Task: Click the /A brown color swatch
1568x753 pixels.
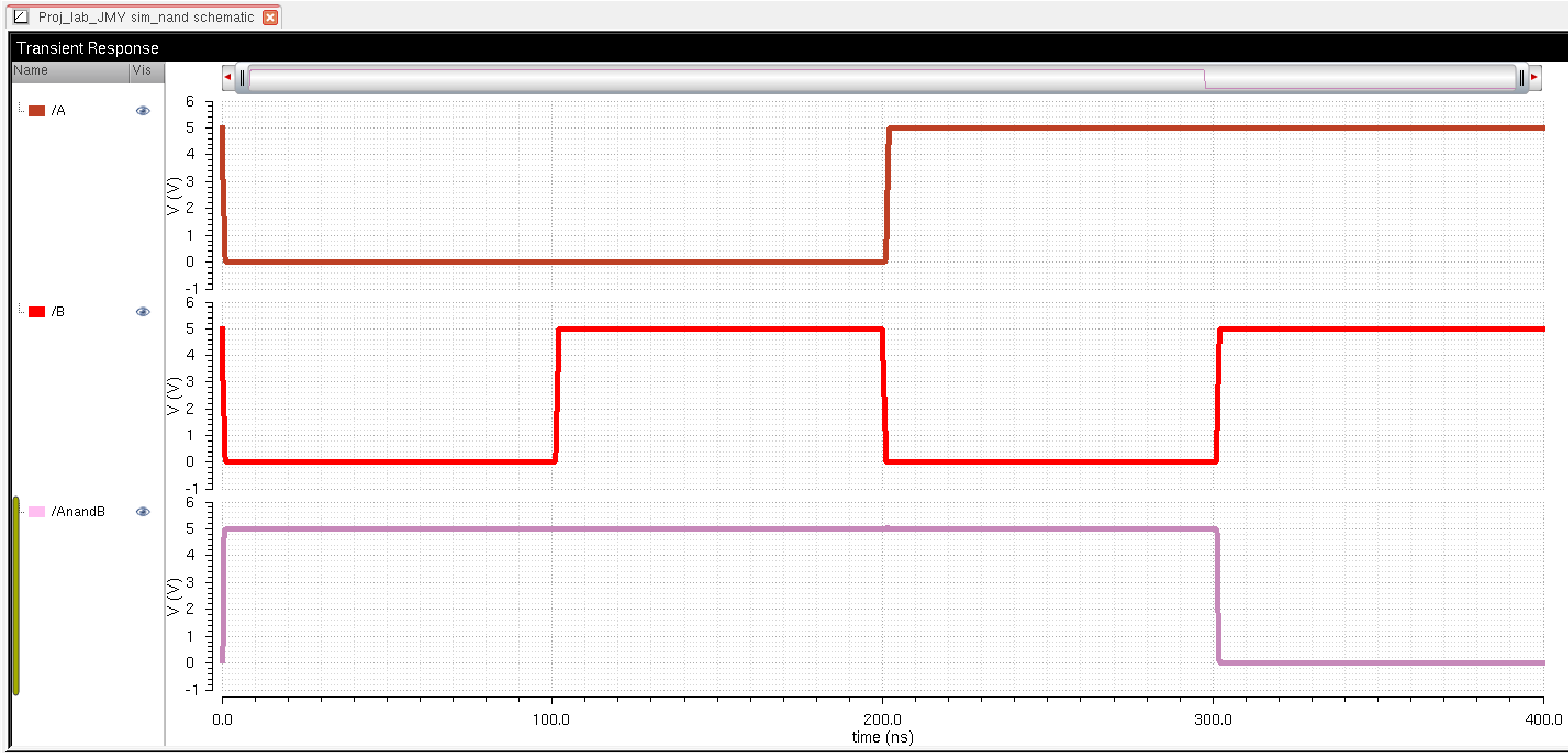Action: (37, 111)
